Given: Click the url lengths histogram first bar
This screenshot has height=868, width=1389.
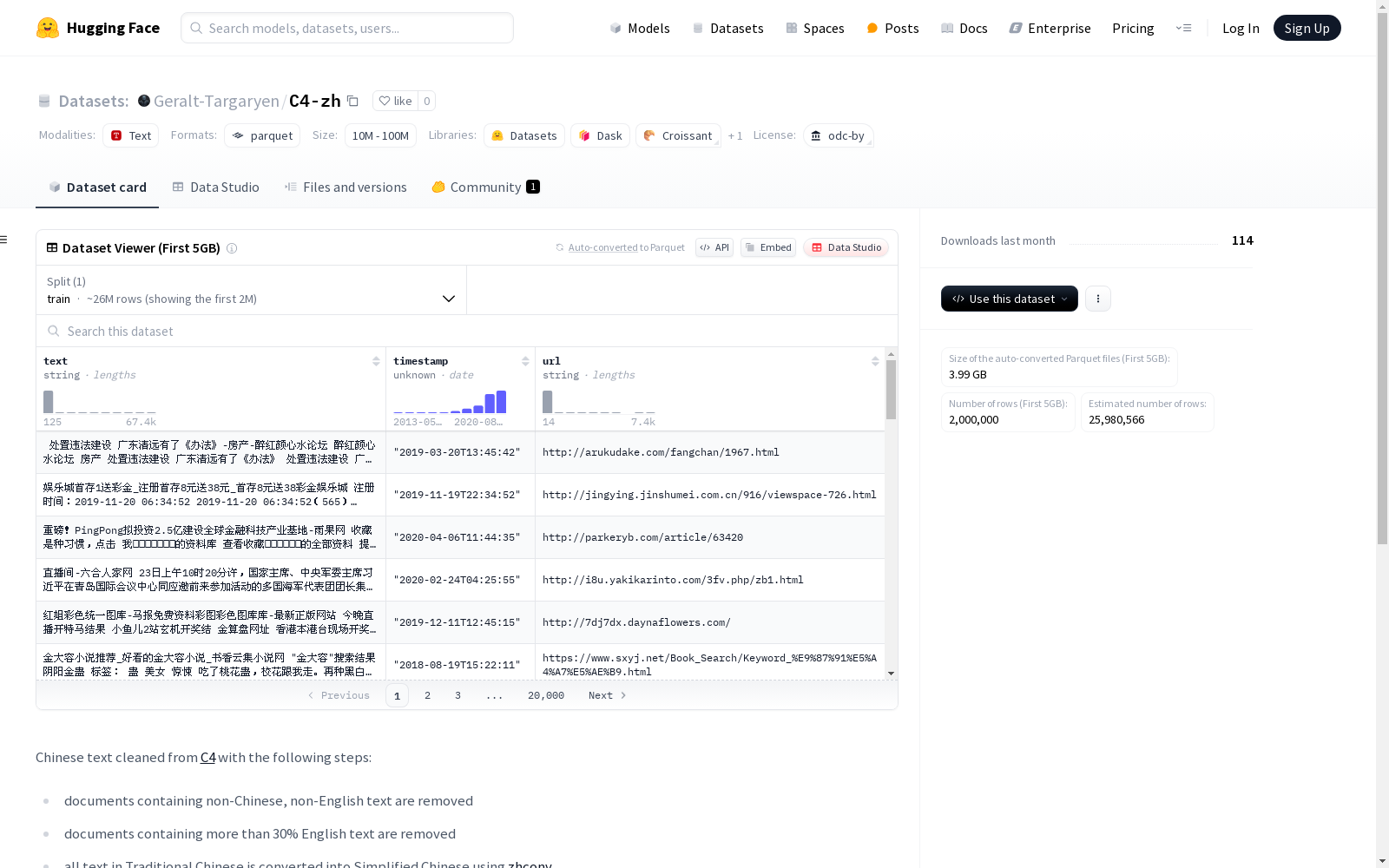Looking at the screenshot, I should tap(547, 402).
